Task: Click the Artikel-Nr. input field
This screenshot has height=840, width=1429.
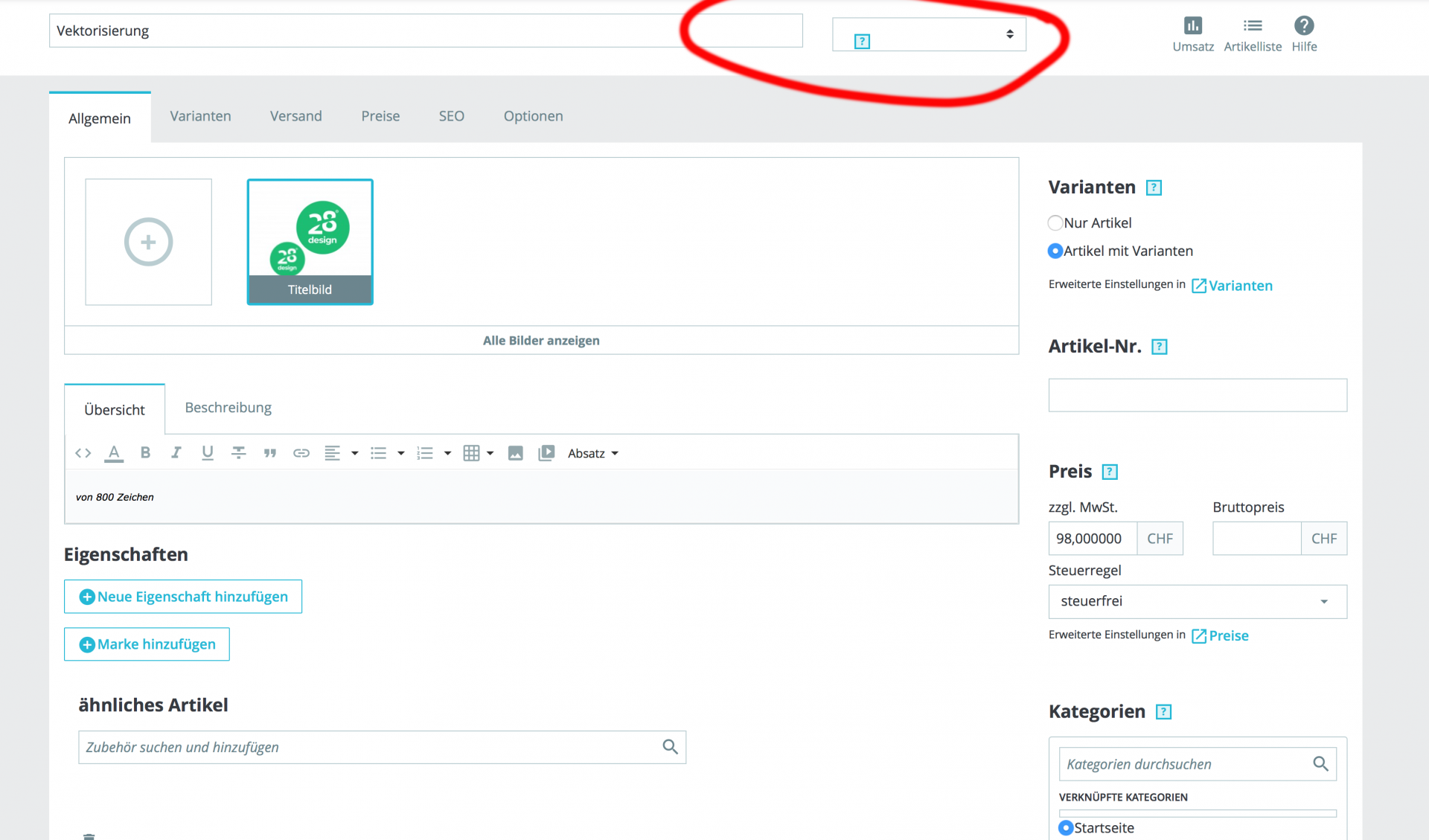Action: pyautogui.click(x=1197, y=395)
